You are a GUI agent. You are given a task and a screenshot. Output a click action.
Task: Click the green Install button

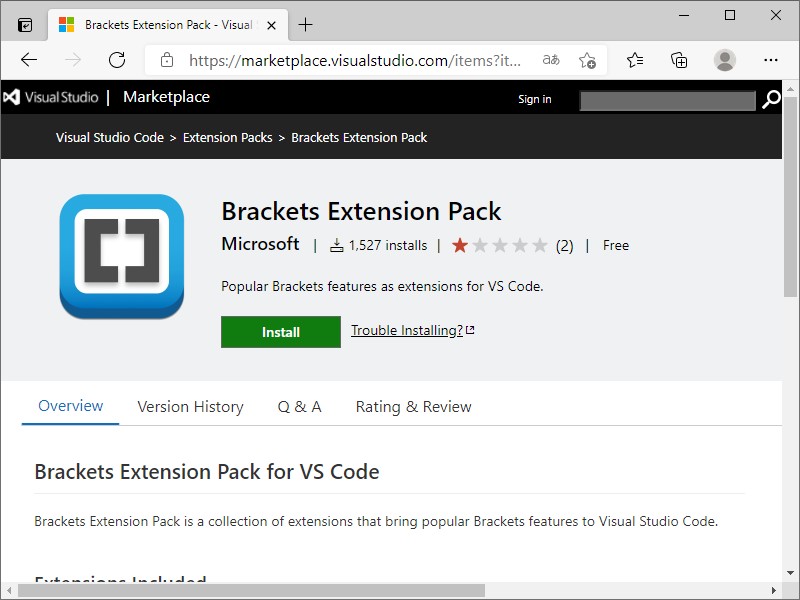click(x=280, y=332)
